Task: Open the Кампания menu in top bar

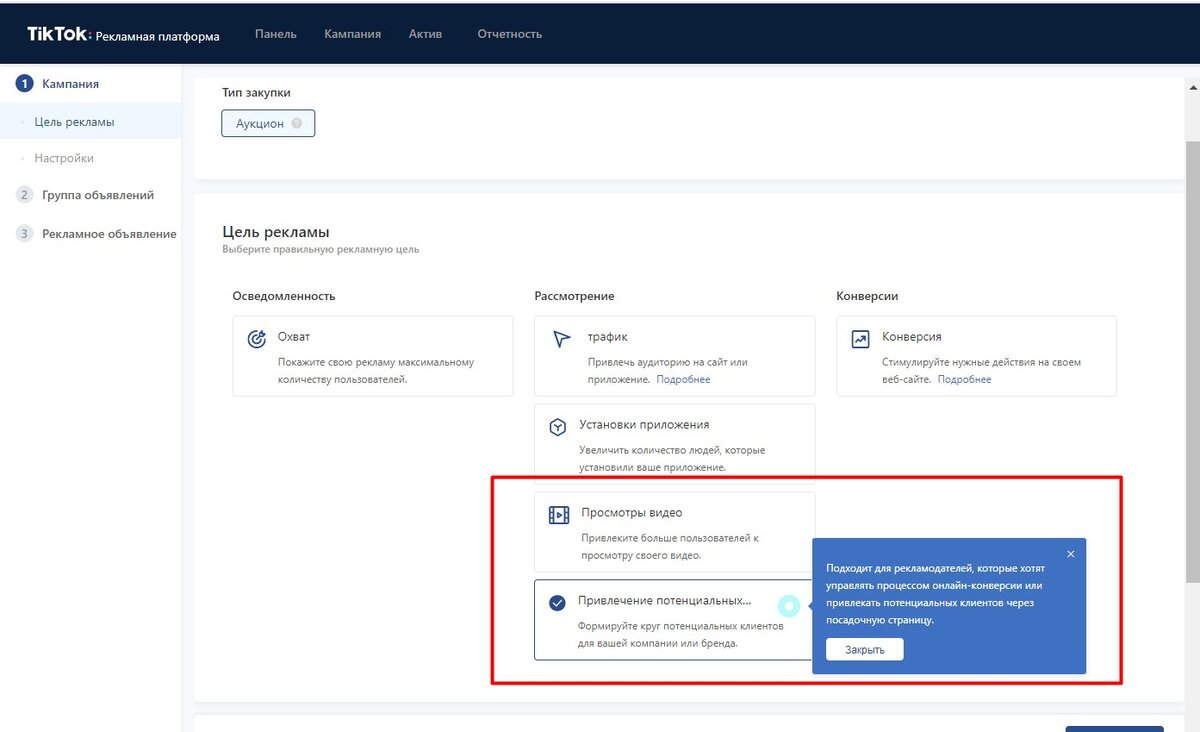Action: pyautogui.click(x=352, y=34)
